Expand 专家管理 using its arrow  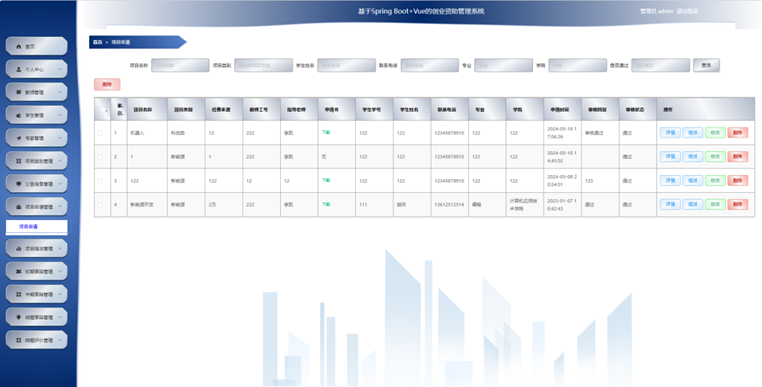[60, 138]
